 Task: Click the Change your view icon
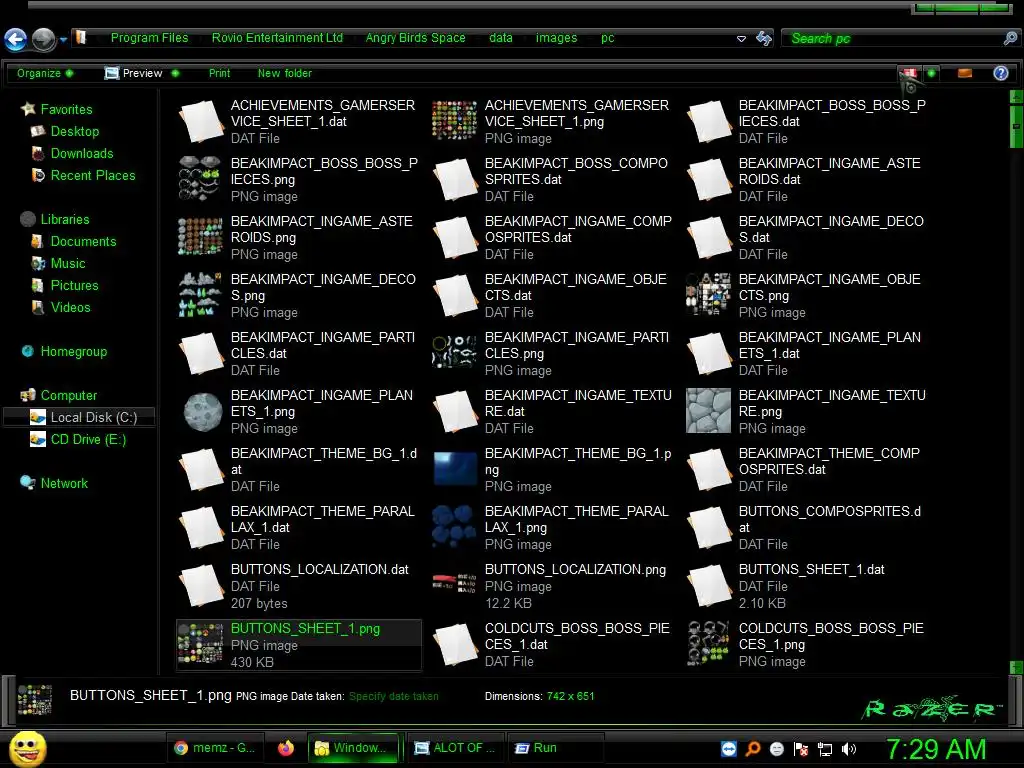pos(908,74)
